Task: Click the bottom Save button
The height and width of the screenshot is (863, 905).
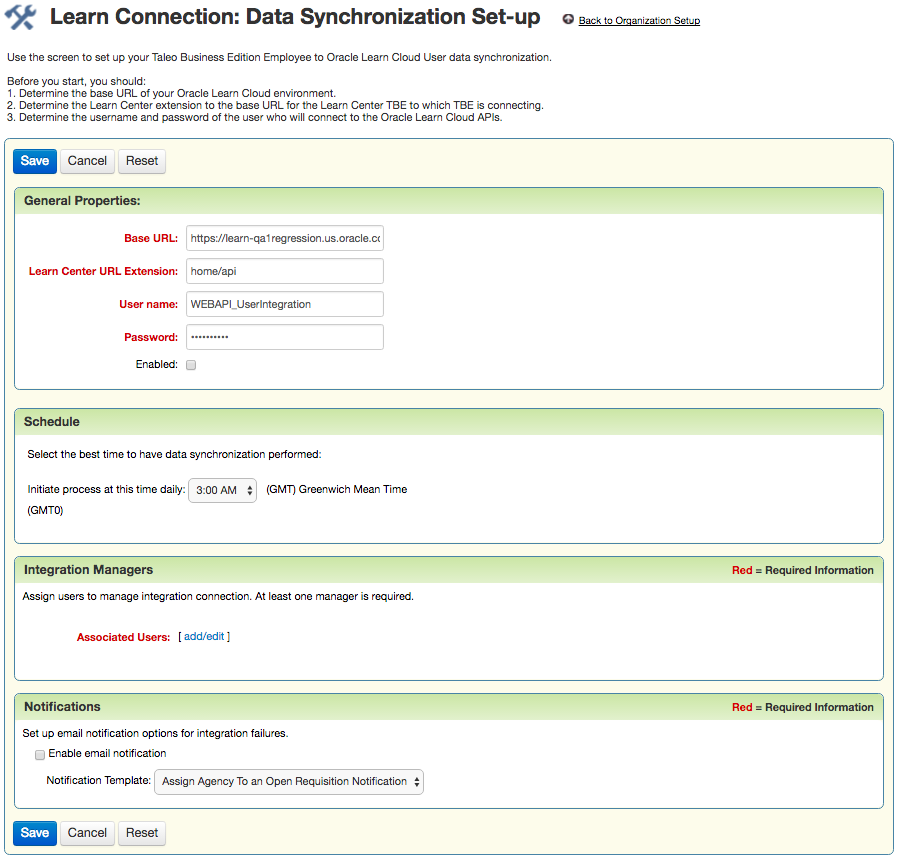Action: pyautogui.click(x=35, y=833)
